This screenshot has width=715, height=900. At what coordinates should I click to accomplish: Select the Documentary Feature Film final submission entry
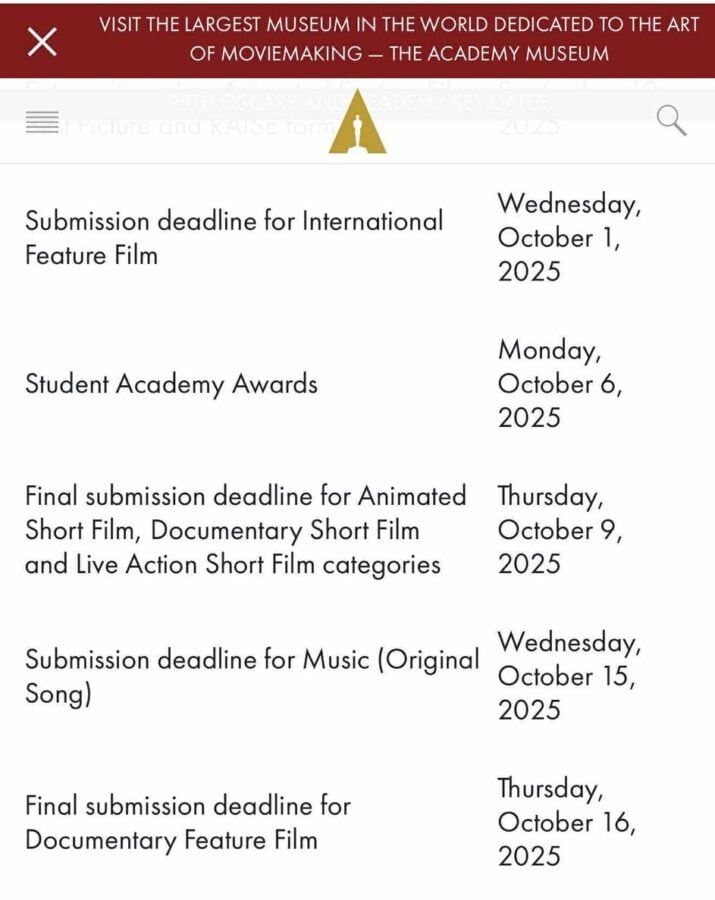[x=188, y=822]
